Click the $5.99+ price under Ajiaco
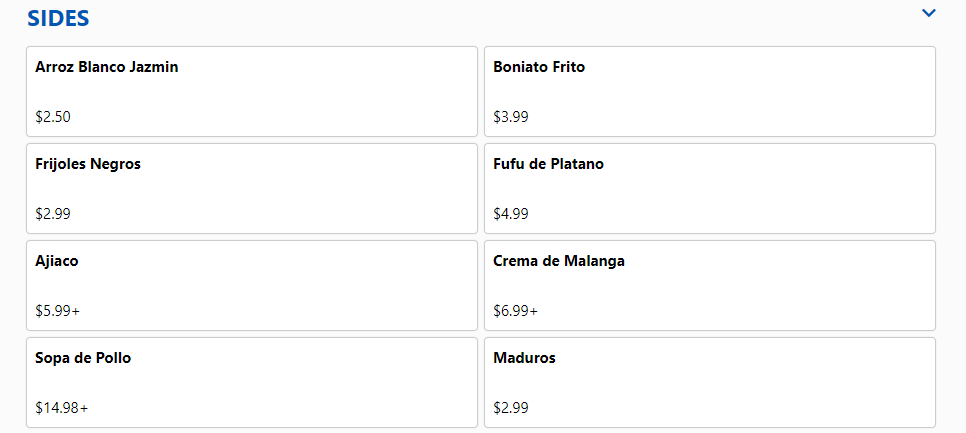 tap(57, 311)
